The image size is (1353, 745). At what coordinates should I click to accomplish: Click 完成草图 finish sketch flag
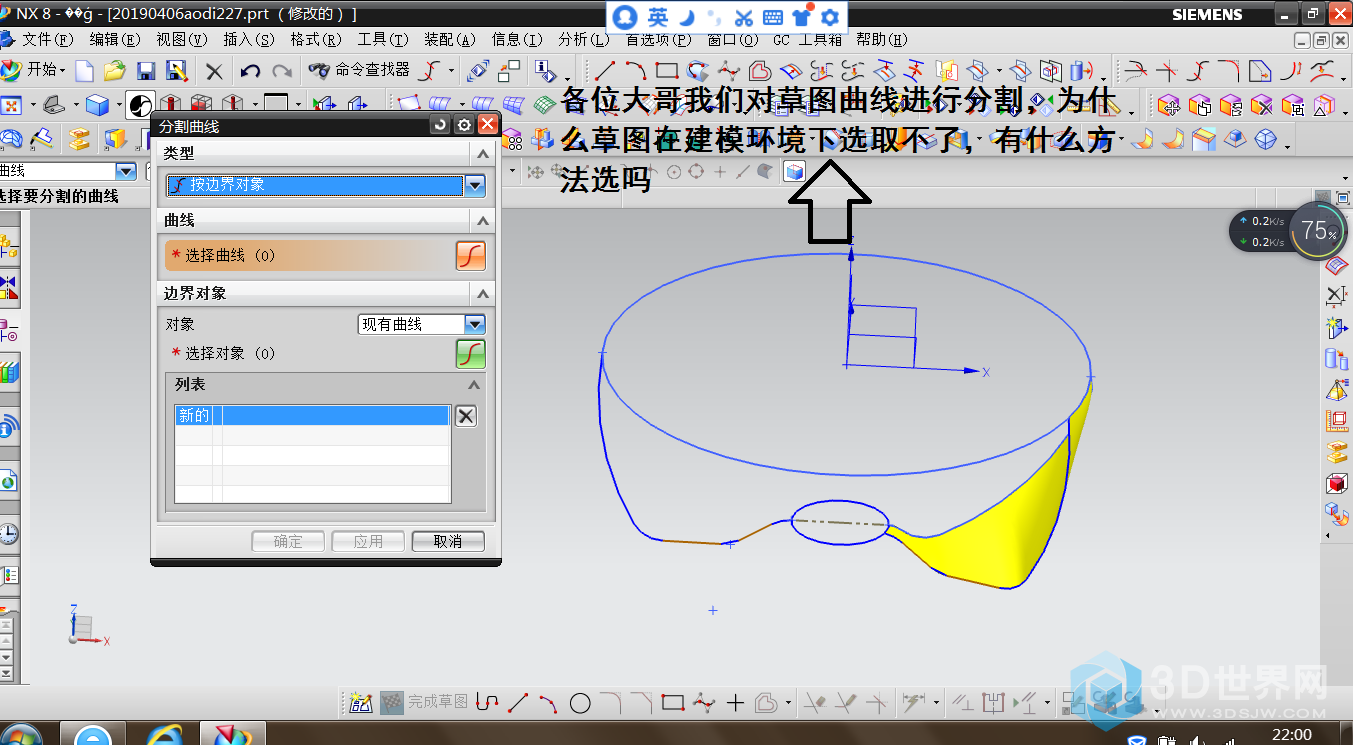[425, 702]
